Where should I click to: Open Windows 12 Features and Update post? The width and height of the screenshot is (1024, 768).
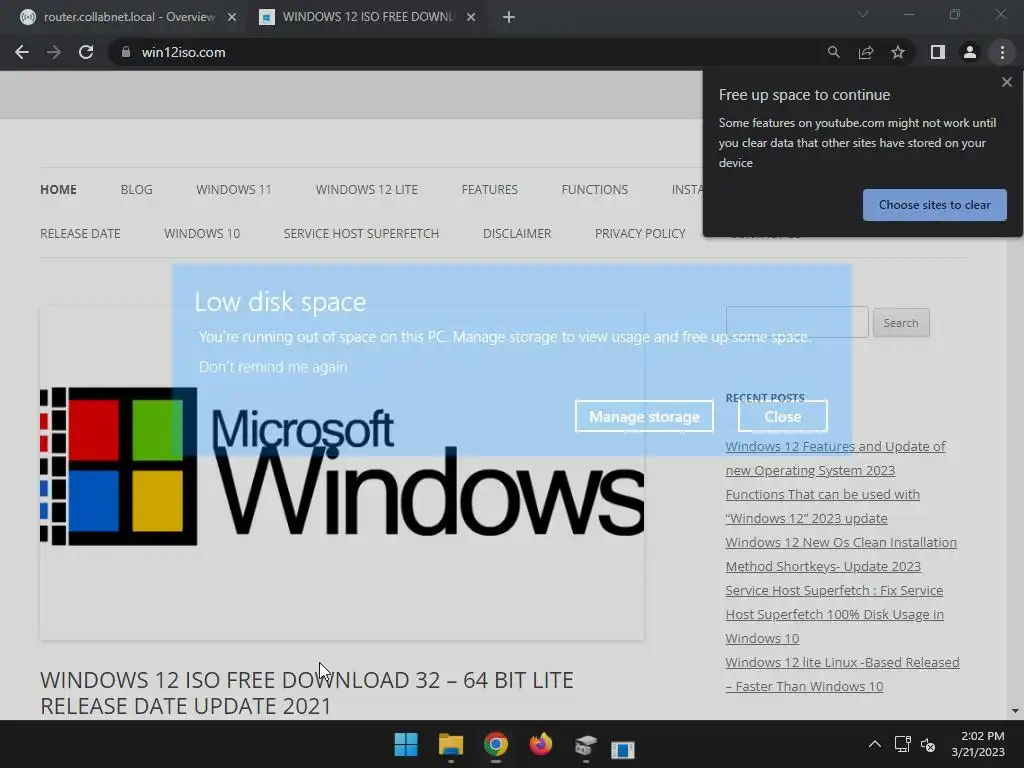(835, 458)
